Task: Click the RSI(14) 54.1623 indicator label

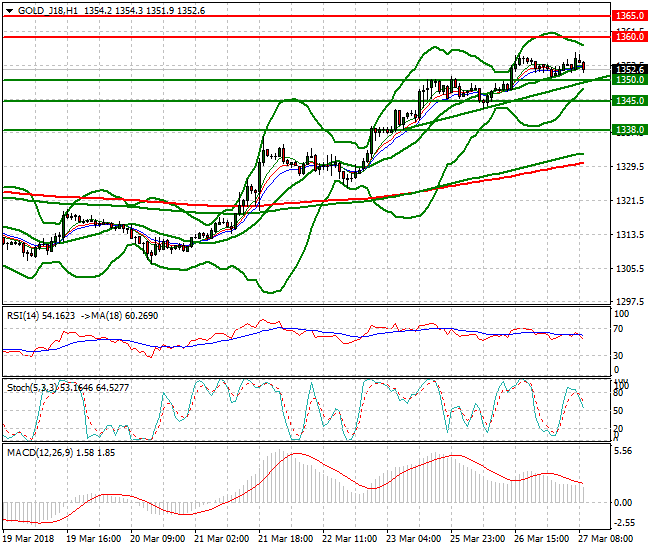Action: click(41, 316)
